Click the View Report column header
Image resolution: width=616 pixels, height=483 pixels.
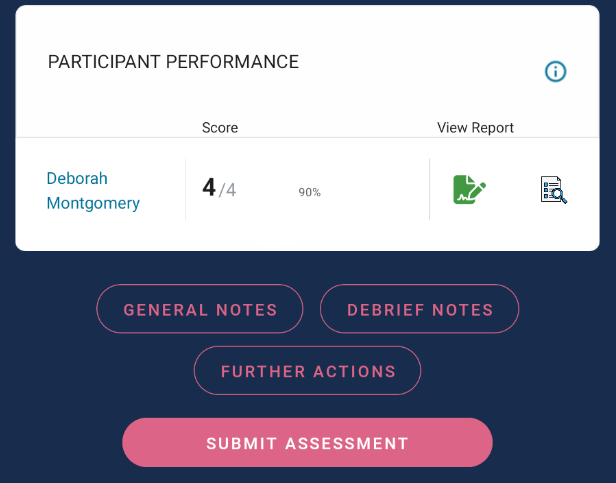coord(475,128)
